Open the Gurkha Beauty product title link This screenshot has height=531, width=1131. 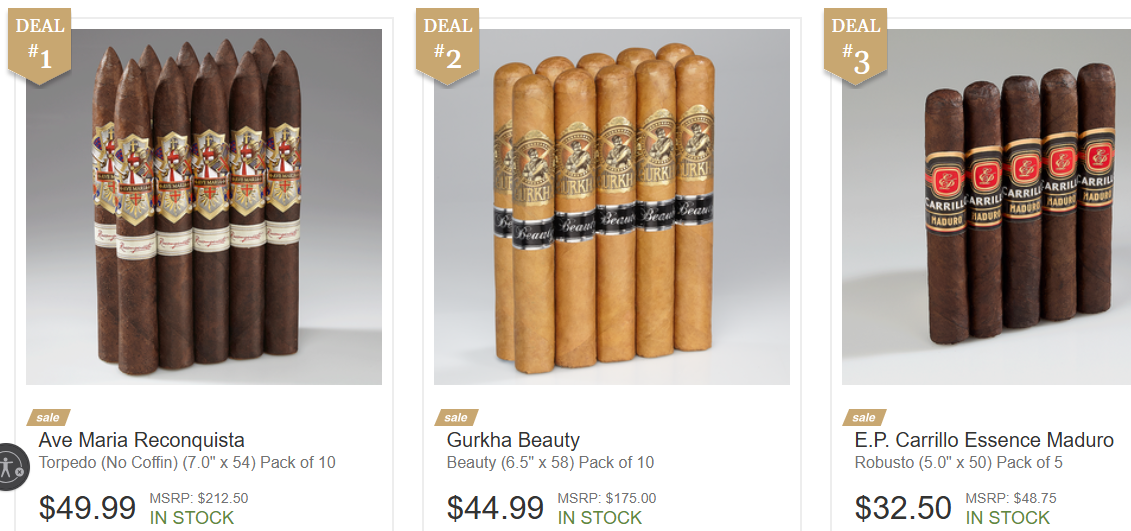[513, 440]
